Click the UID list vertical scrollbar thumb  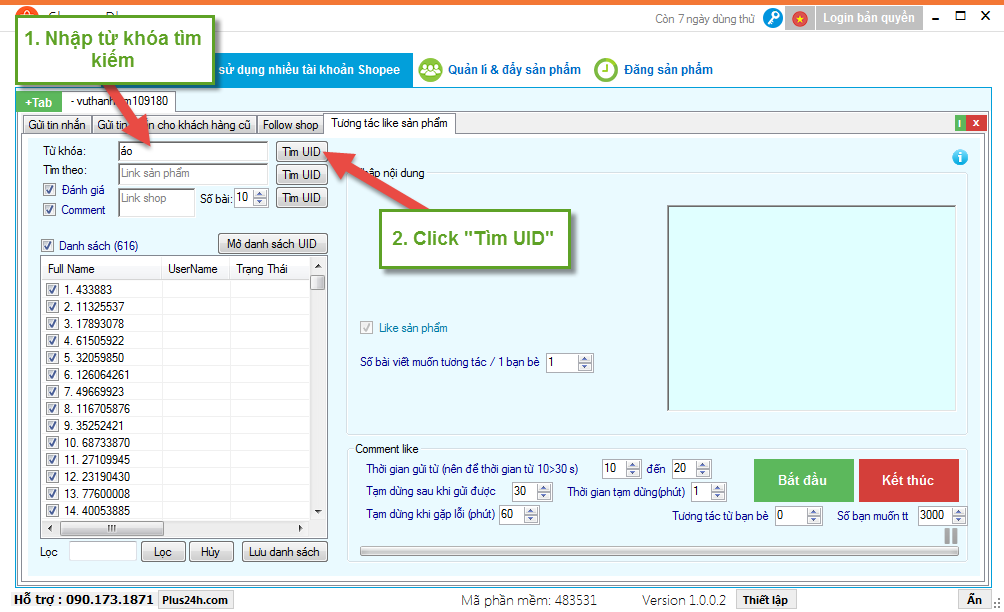pyautogui.click(x=317, y=282)
